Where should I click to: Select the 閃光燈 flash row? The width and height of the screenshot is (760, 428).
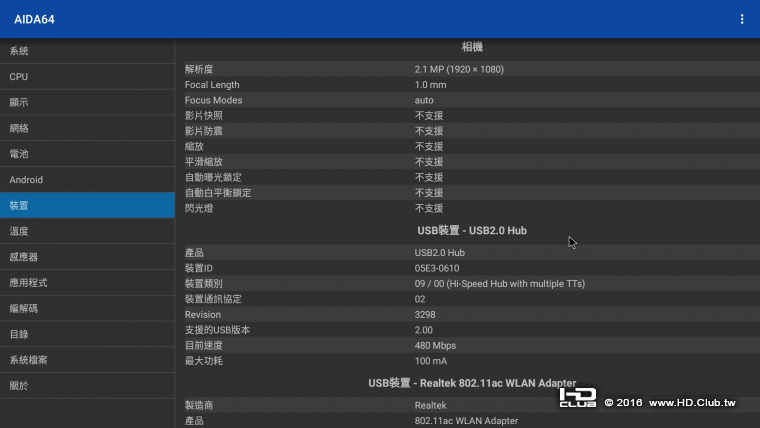pos(472,208)
